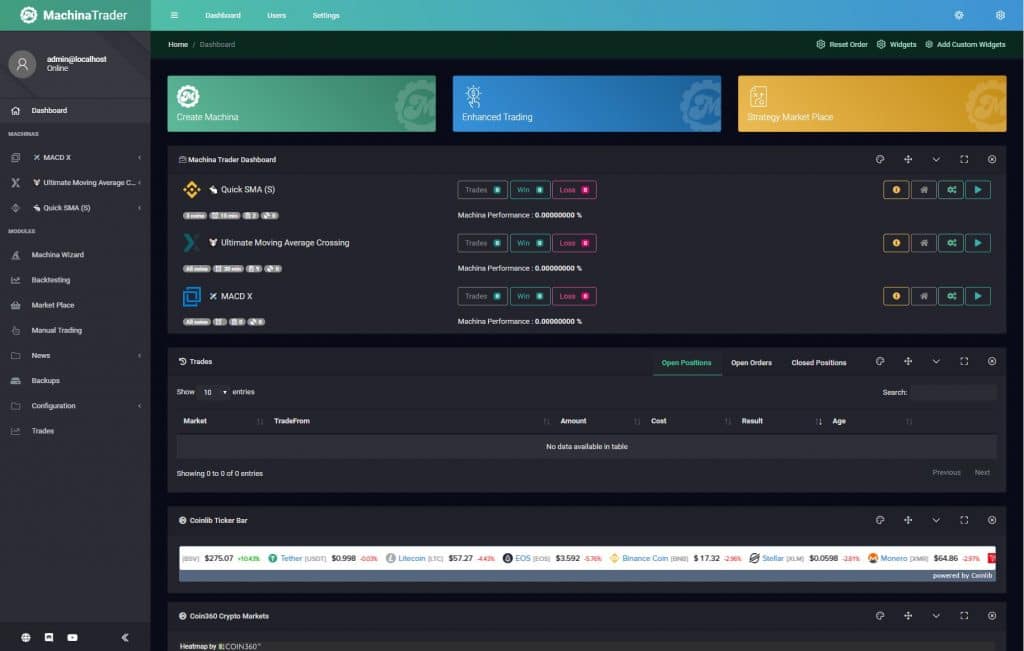Open the color palette for Coinlib Ticker Bar panel
The width and height of the screenshot is (1024, 651).
pos(880,520)
